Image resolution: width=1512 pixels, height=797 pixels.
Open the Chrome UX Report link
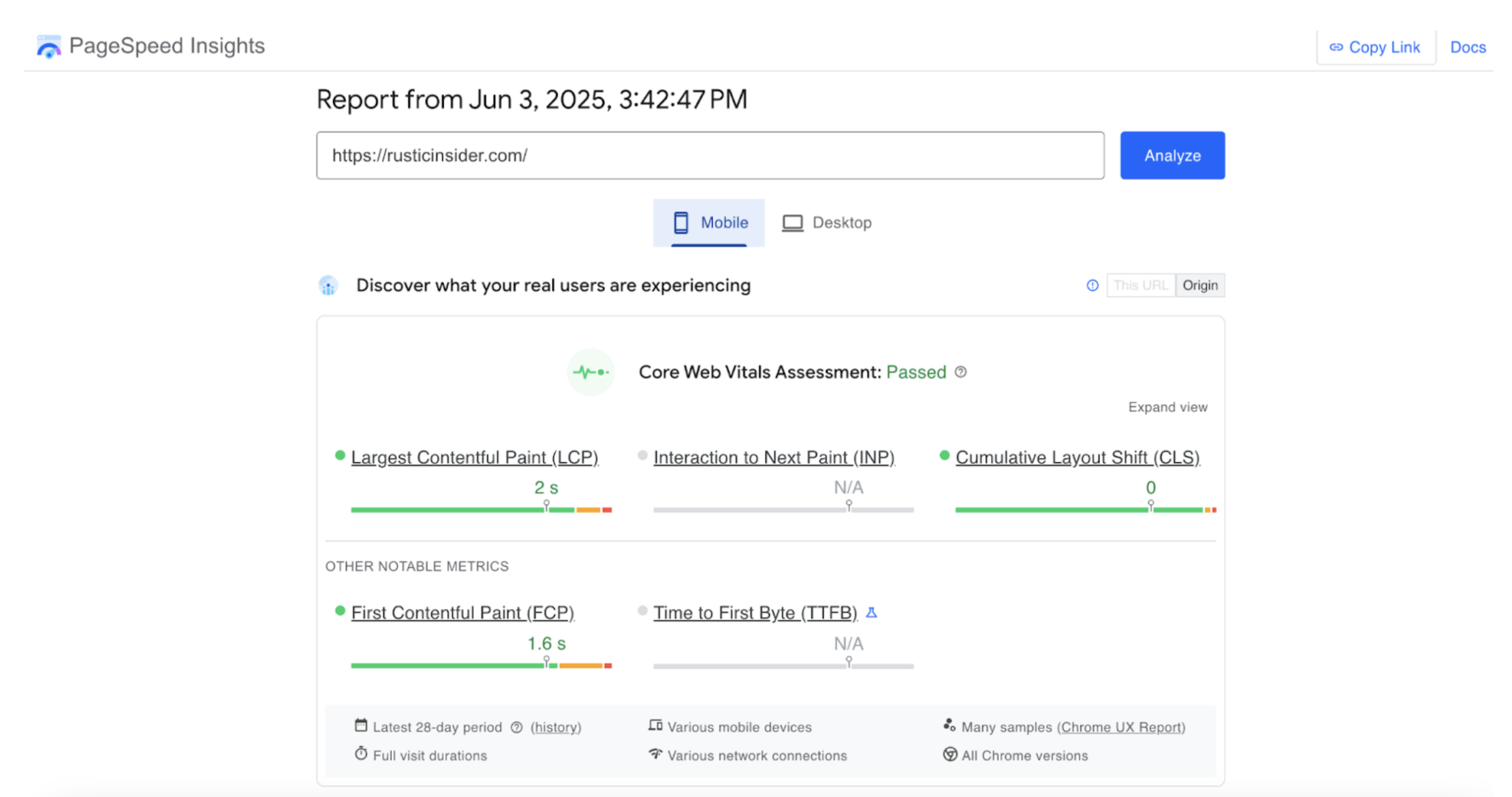tap(1121, 727)
